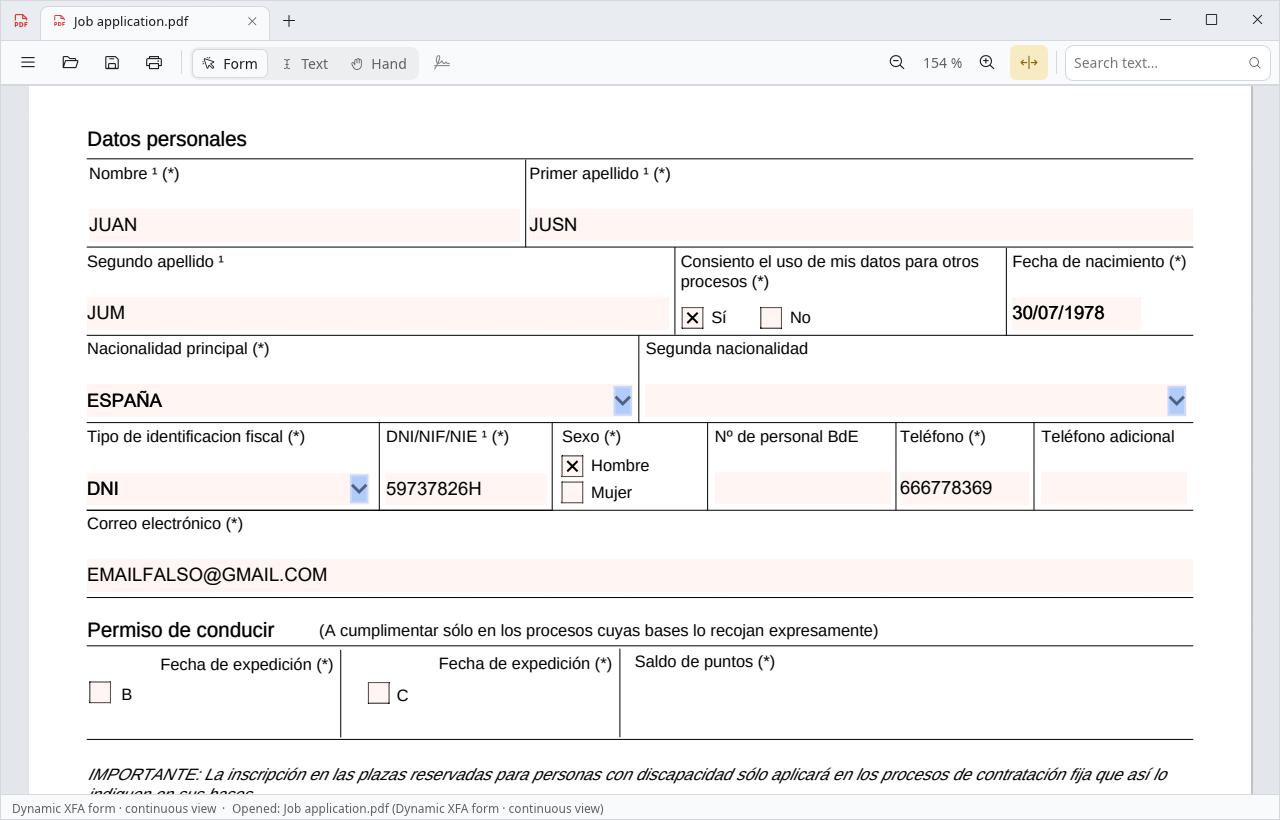Check the C driving licence box

pyautogui.click(x=378, y=693)
